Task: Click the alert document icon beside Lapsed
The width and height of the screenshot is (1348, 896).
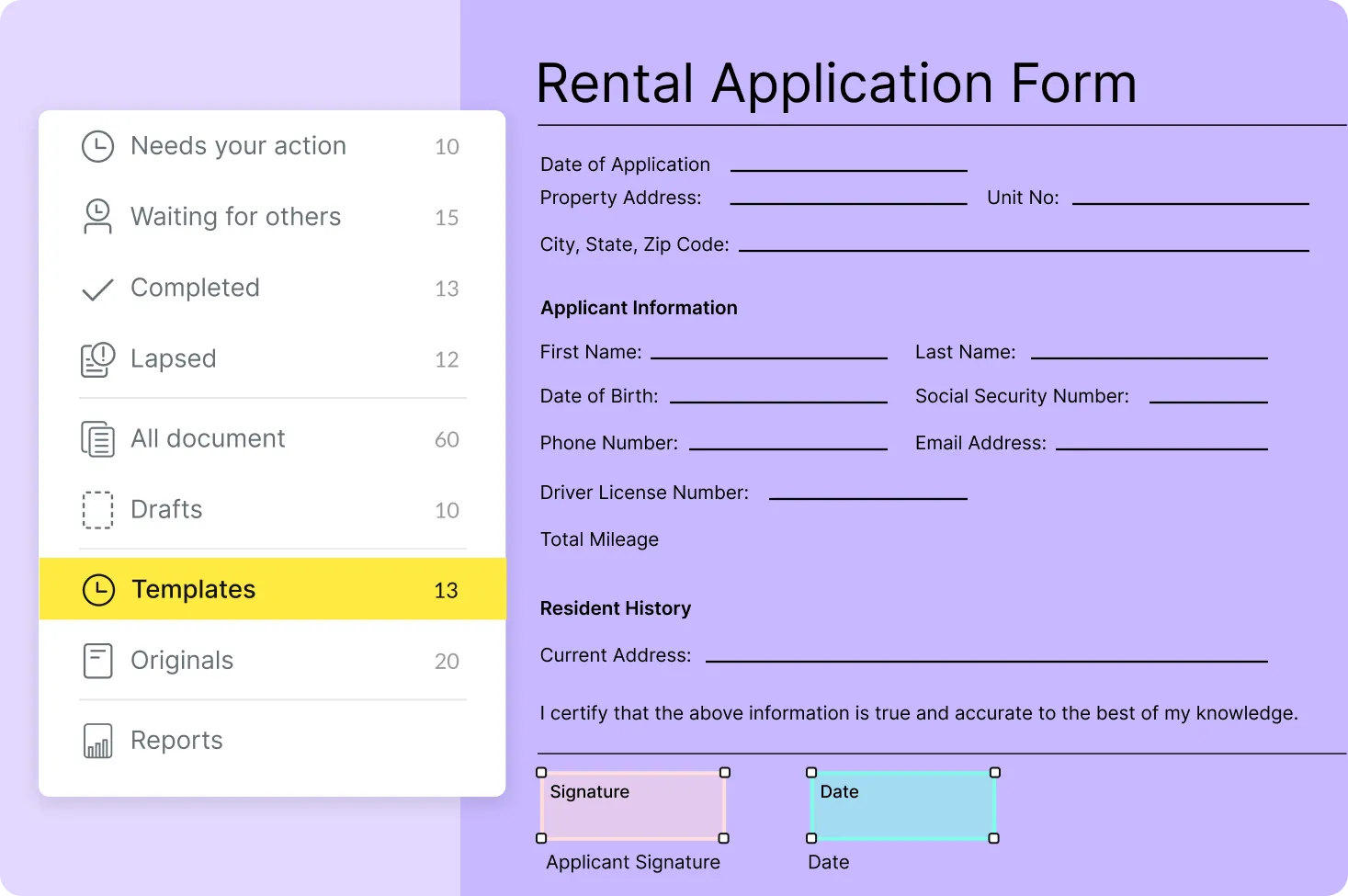Action: [x=97, y=359]
